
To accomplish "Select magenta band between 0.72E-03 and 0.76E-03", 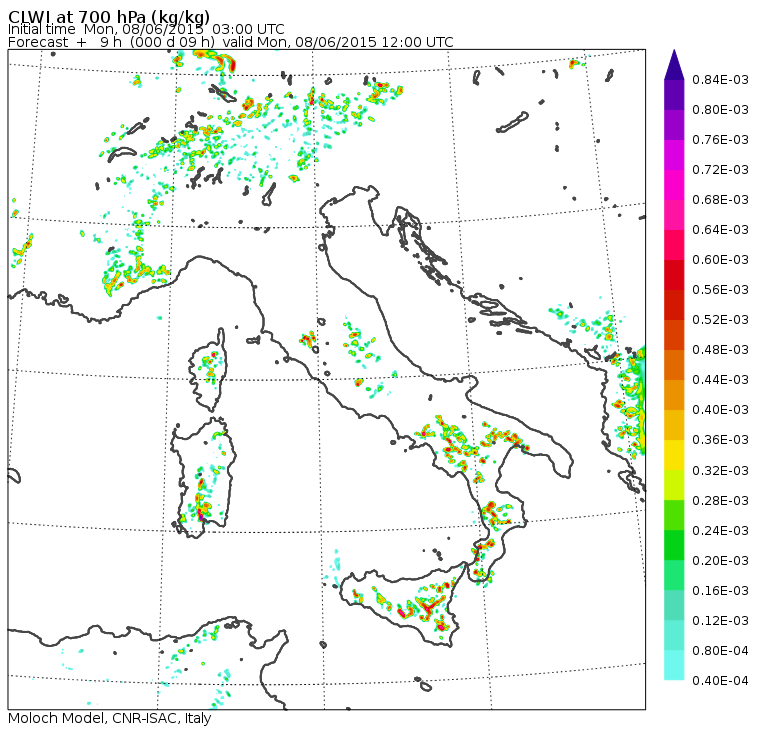I will [674, 155].
